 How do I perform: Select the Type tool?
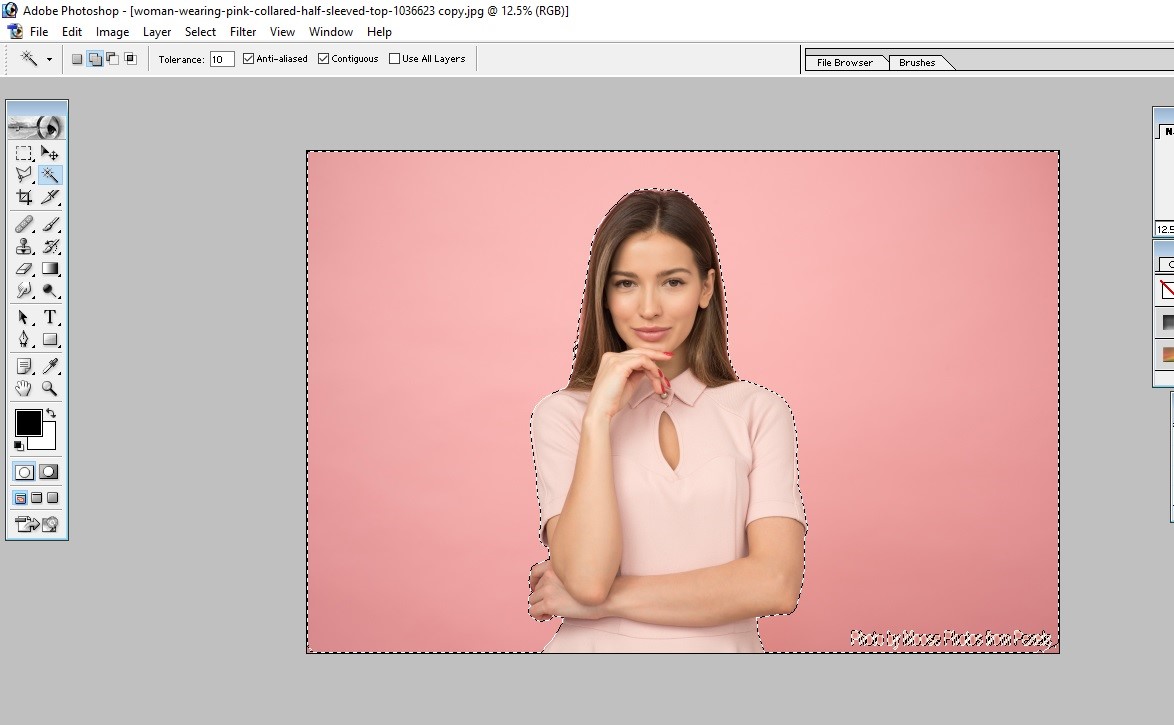tap(49, 317)
